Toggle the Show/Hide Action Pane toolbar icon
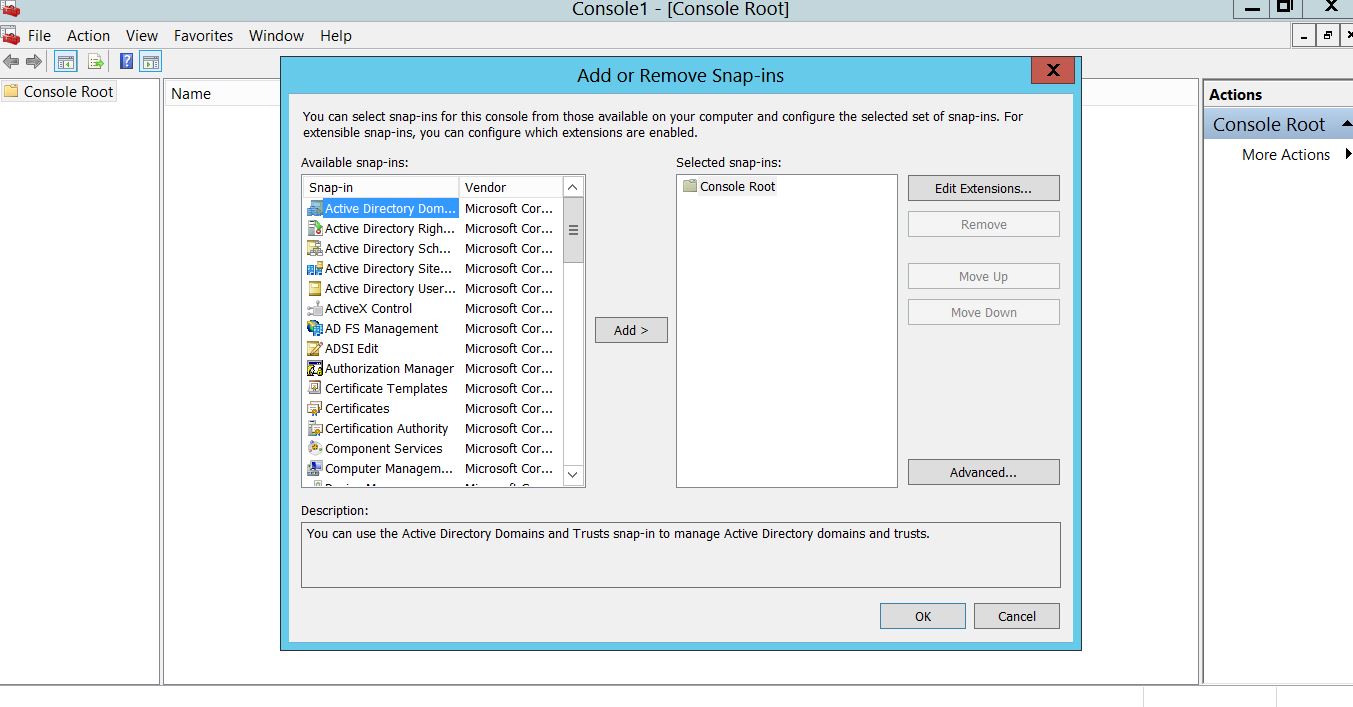The image size is (1353, 707). coord(150,62)
